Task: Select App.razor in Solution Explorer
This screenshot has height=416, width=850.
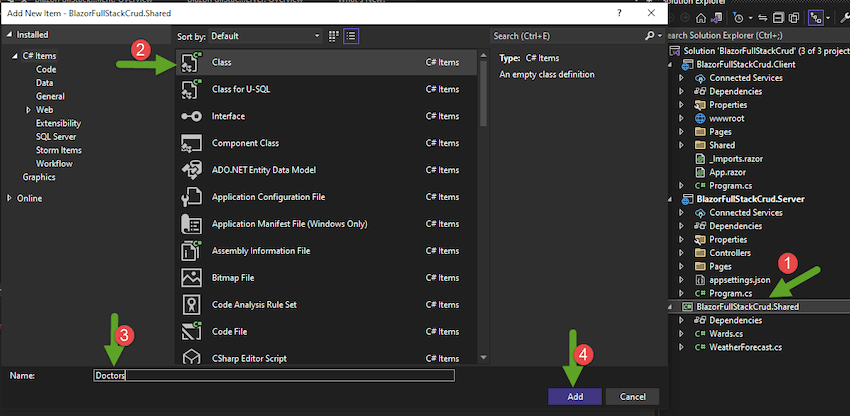Action: tap(727, 172)
